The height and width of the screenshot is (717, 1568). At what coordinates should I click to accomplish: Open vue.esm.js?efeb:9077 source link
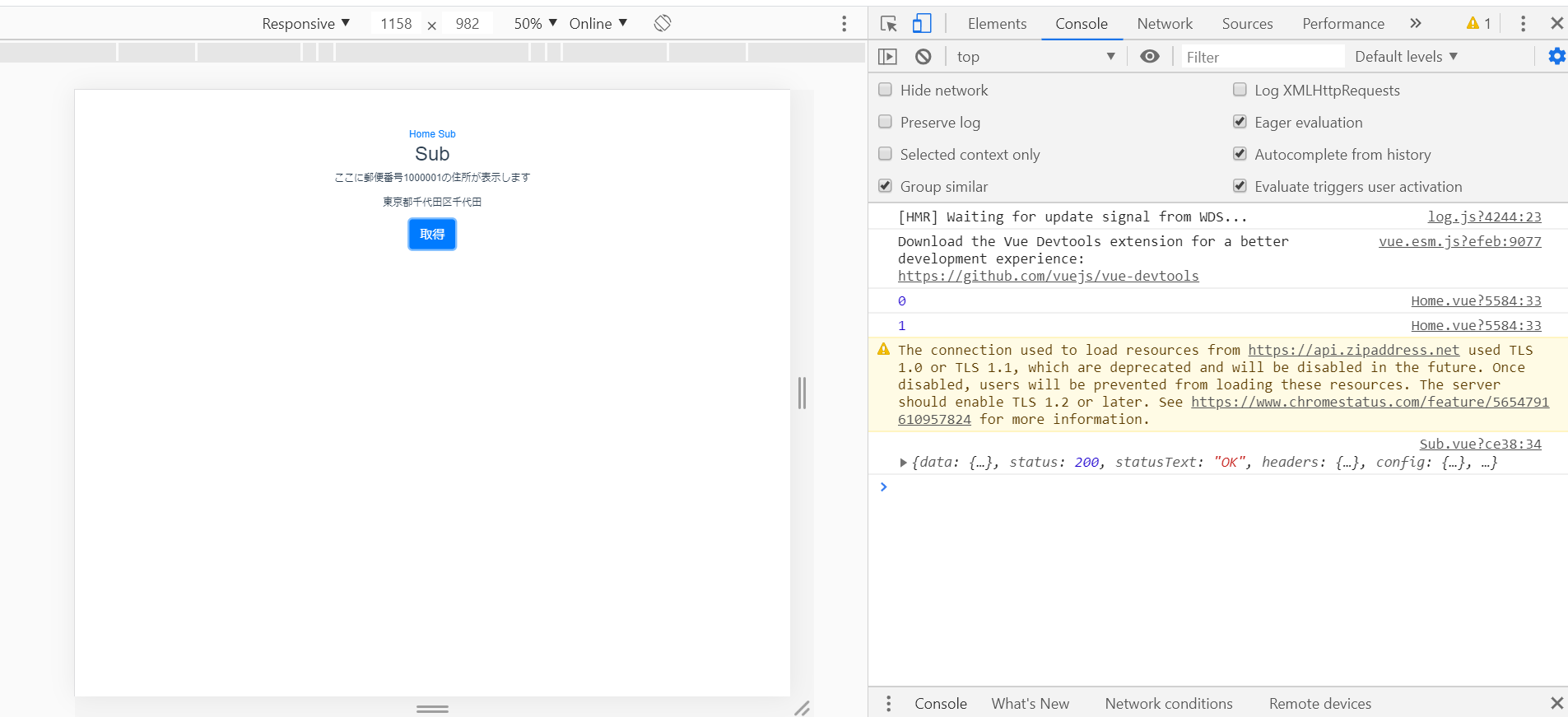click(1460, 241)
